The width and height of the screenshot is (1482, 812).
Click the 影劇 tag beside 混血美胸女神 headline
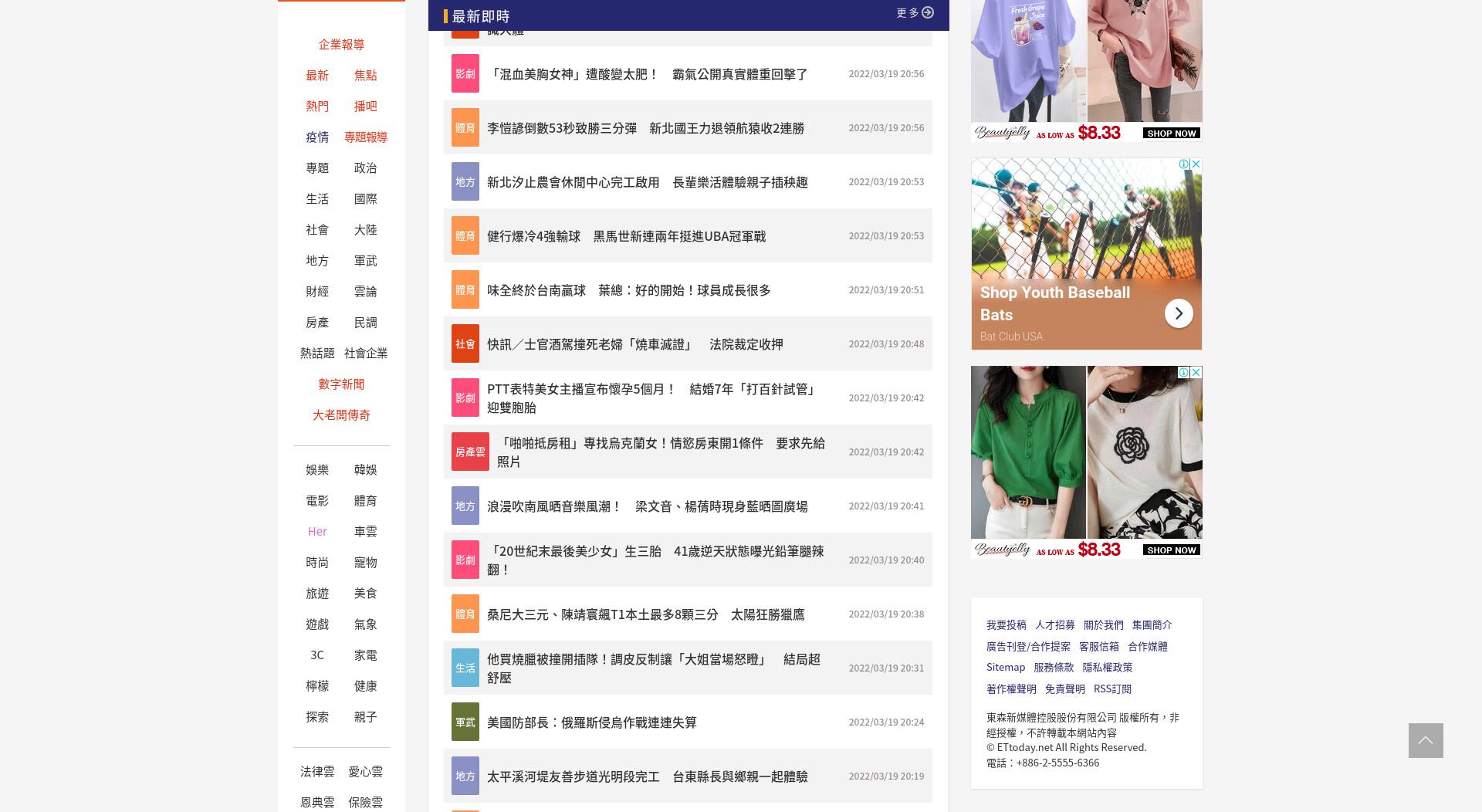tap(465, 73)
